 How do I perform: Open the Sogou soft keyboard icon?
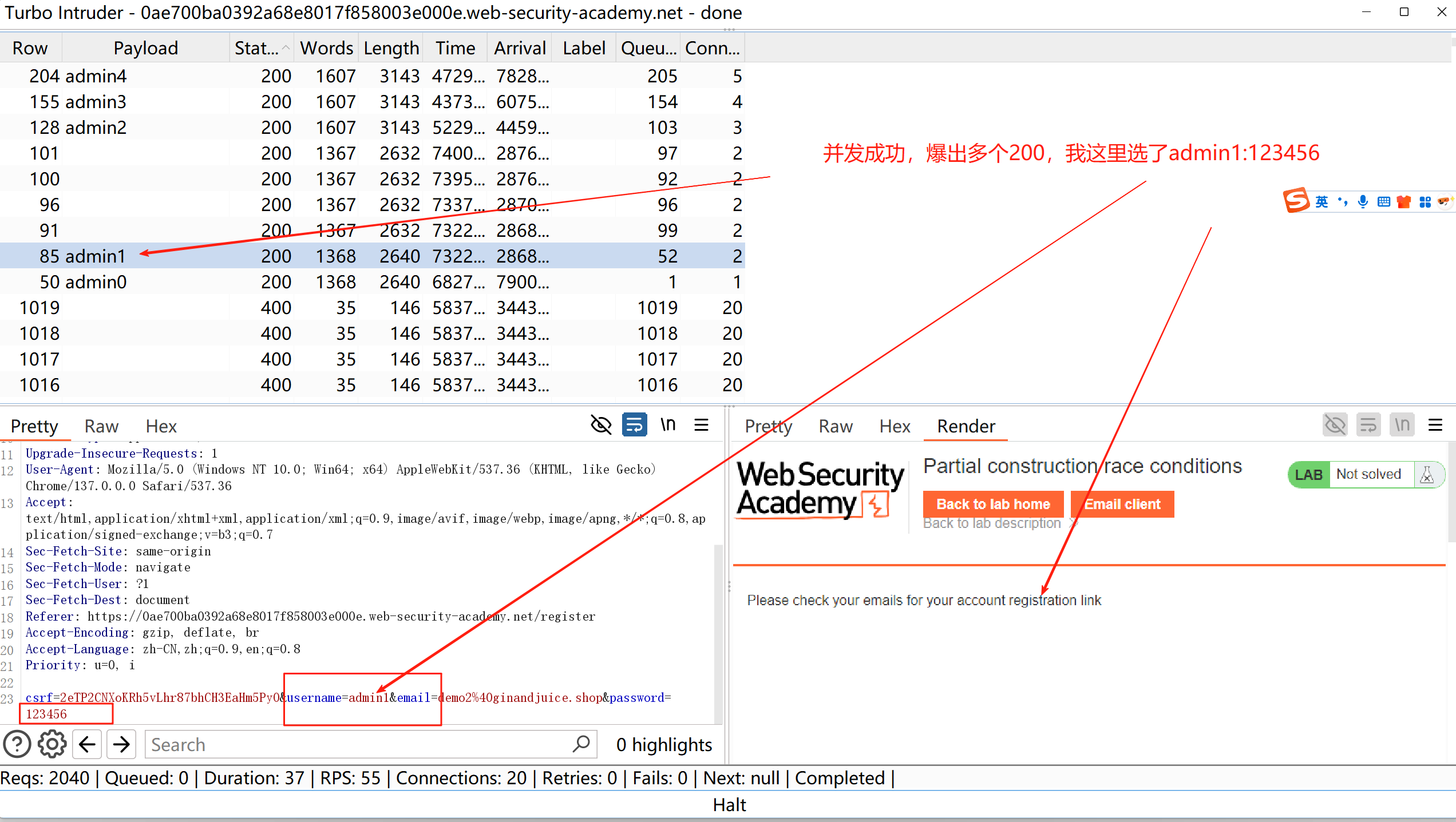[x=1384, y=201]
